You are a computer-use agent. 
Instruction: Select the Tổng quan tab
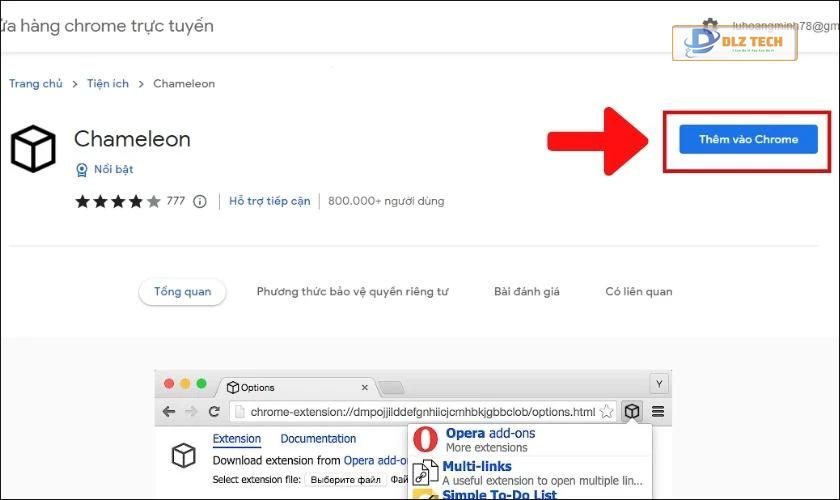pyautogui.click(x=182, y=292)
